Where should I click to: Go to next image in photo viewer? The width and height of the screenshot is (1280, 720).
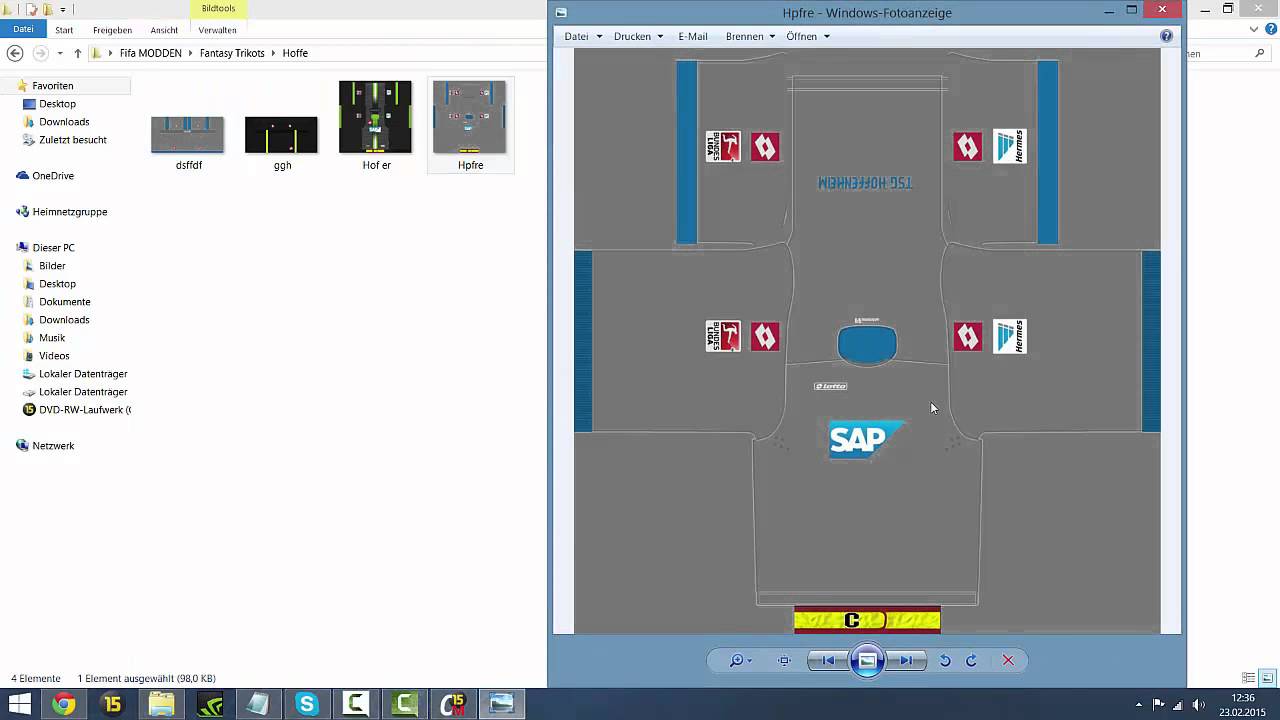905,660
